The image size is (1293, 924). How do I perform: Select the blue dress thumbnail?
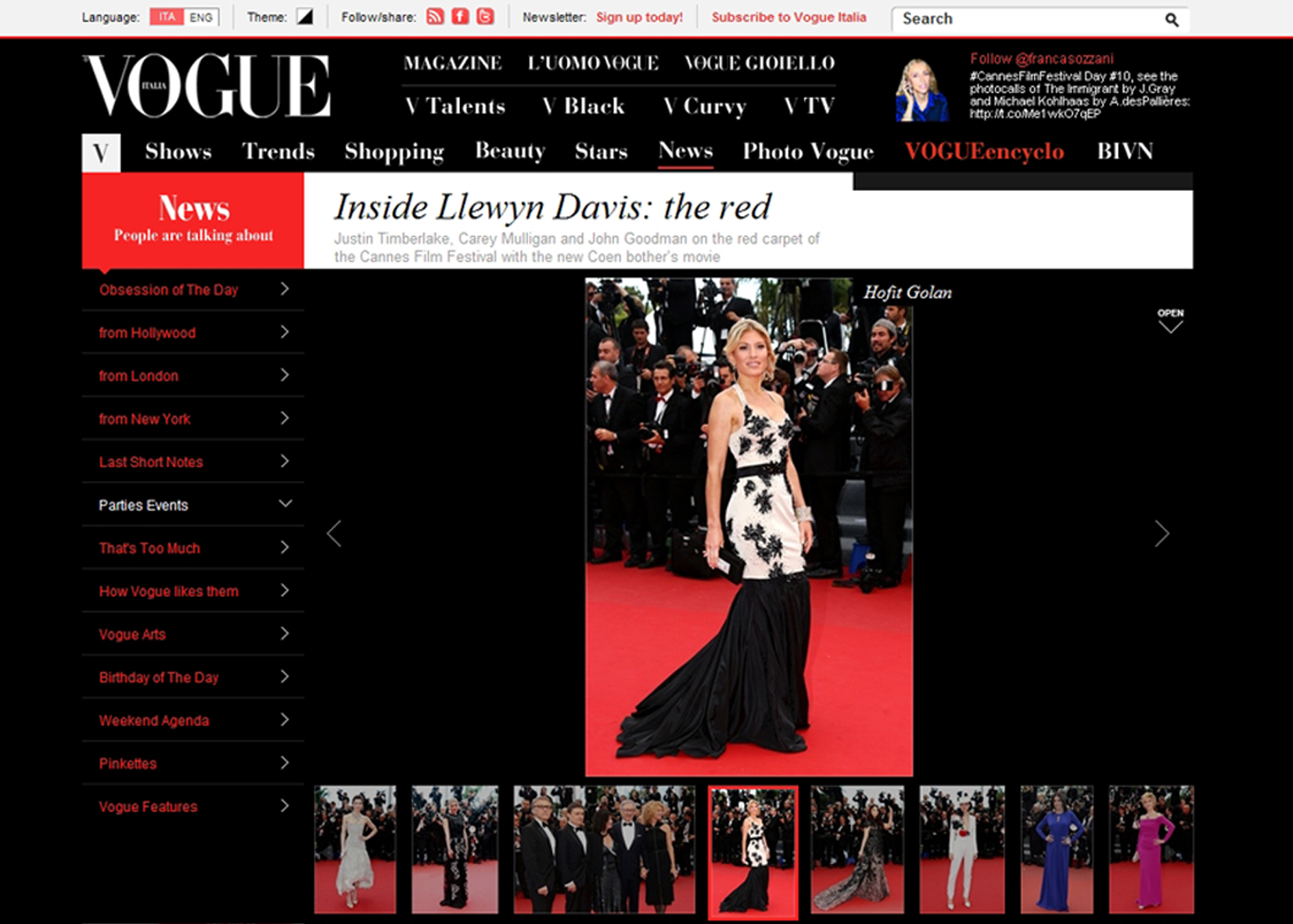click(x=1056, y=850)
